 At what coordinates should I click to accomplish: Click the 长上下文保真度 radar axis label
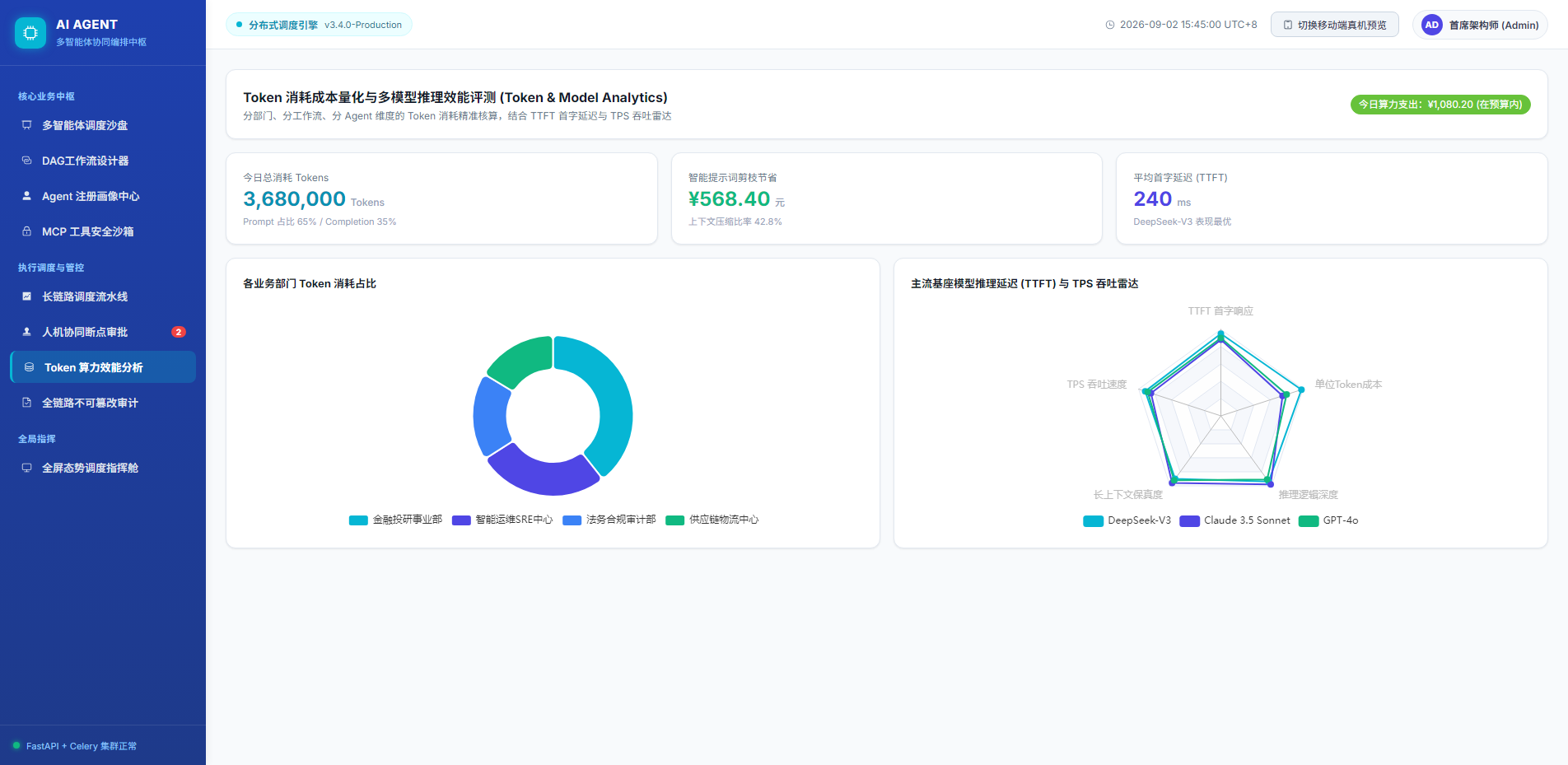pos(1128,495)
